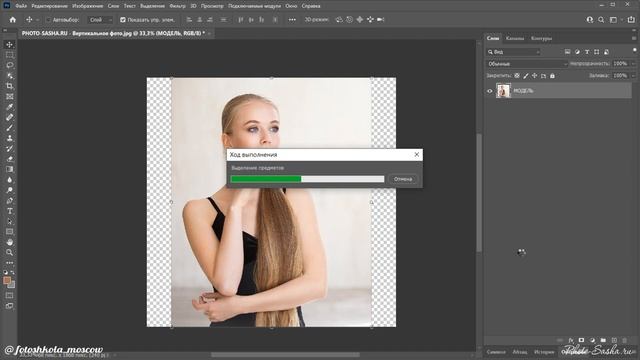Toggle lock image pixels brush icon
This screenshot has width=640, height=360.
coord(526,76)
